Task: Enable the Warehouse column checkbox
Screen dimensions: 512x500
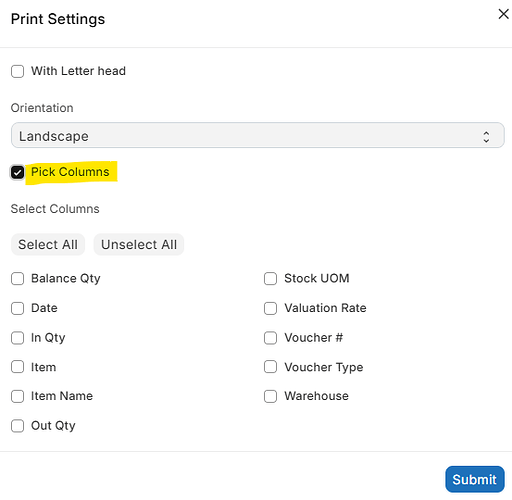Action: click(x=270, y=396)
